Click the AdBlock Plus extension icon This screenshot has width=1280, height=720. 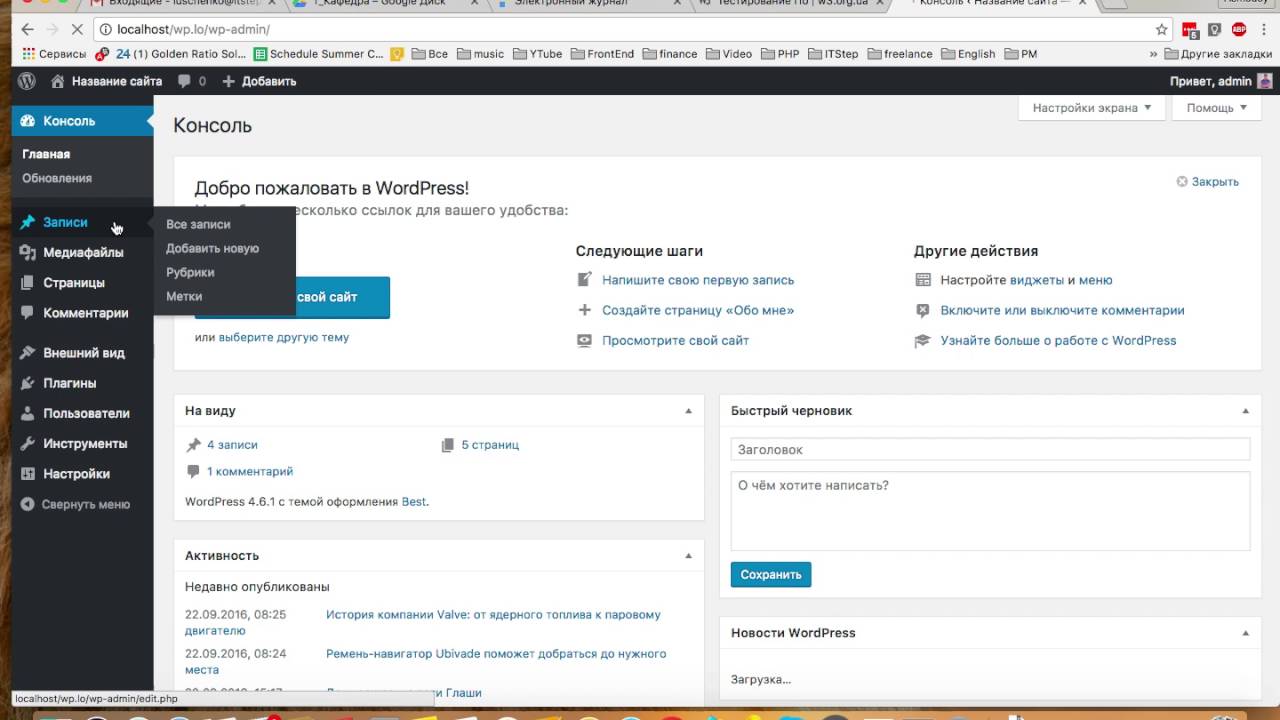tap(1239, 29)
